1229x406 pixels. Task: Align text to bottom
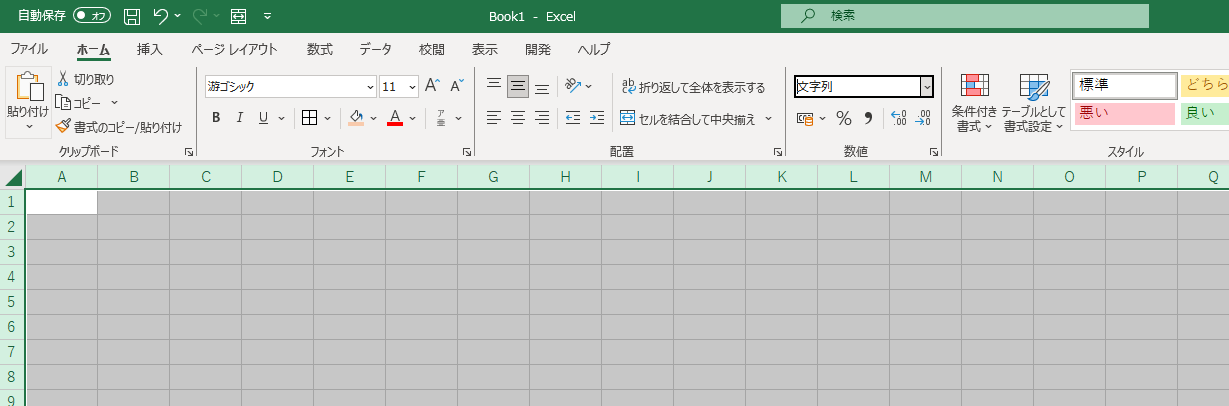tap(542, 86)
